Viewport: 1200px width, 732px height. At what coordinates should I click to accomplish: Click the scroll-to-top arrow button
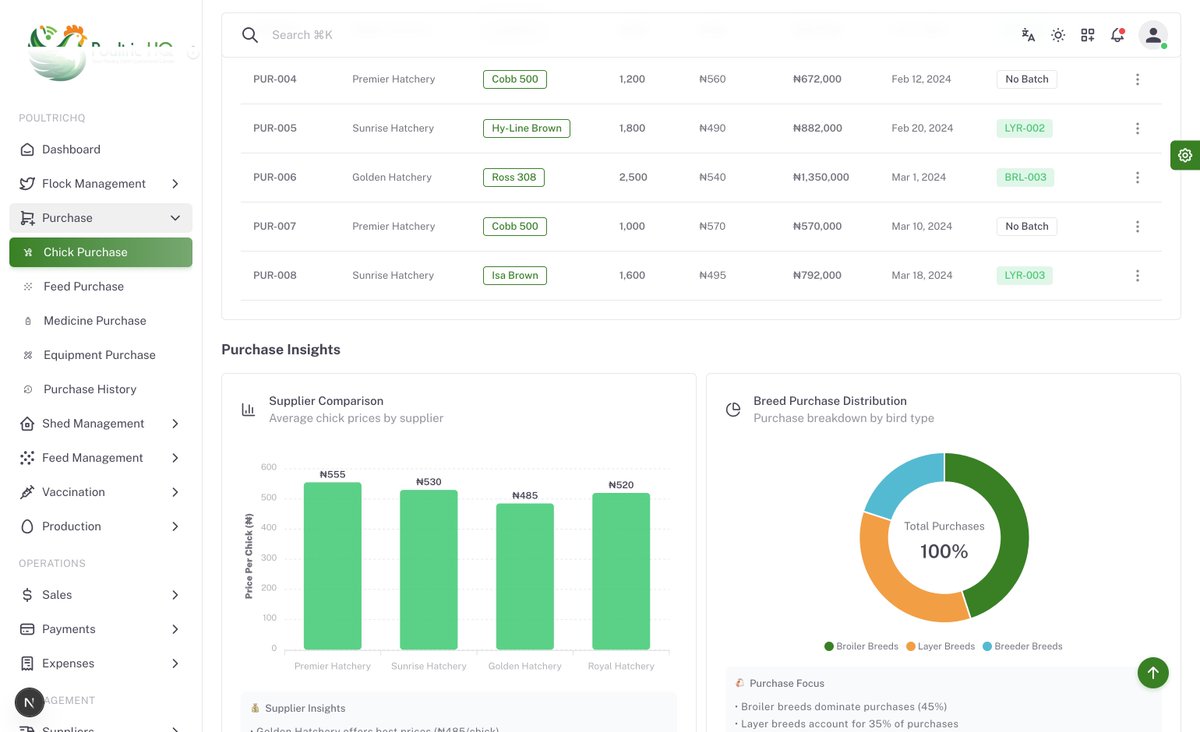pos(1153,673)
